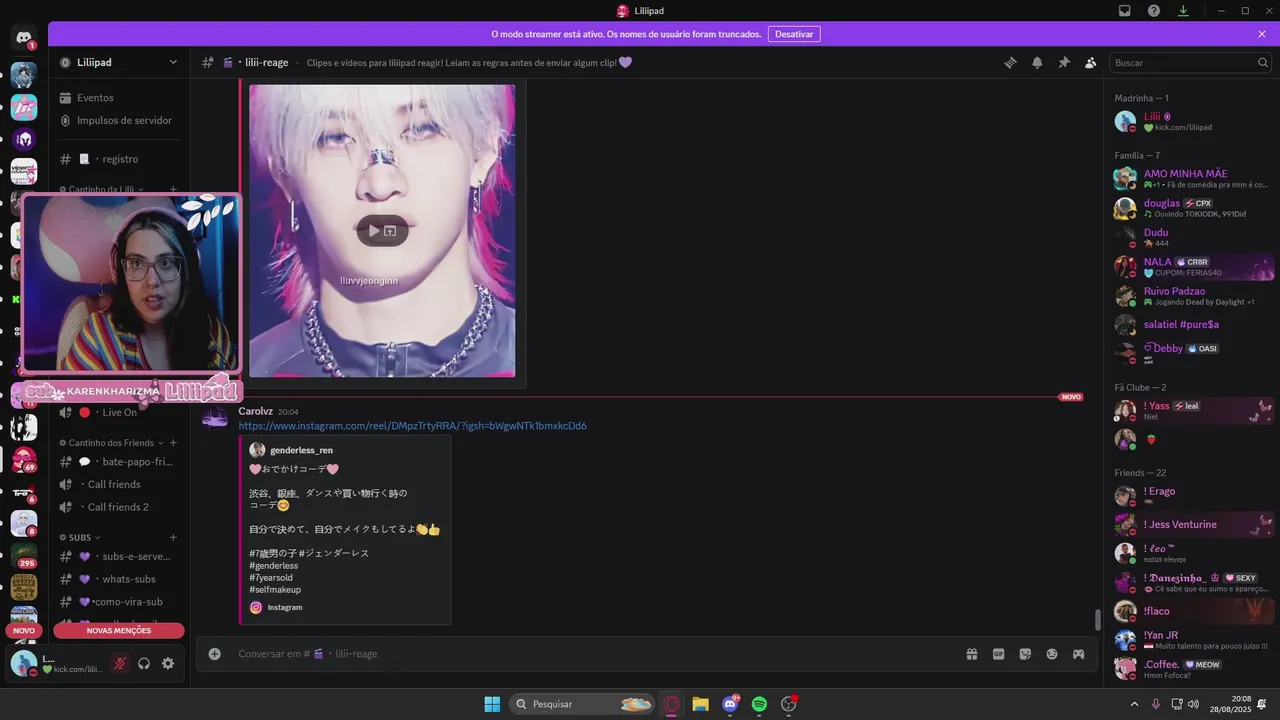
Task: Open File Explorer from the taskbar
Action: [x=700, y=704]
